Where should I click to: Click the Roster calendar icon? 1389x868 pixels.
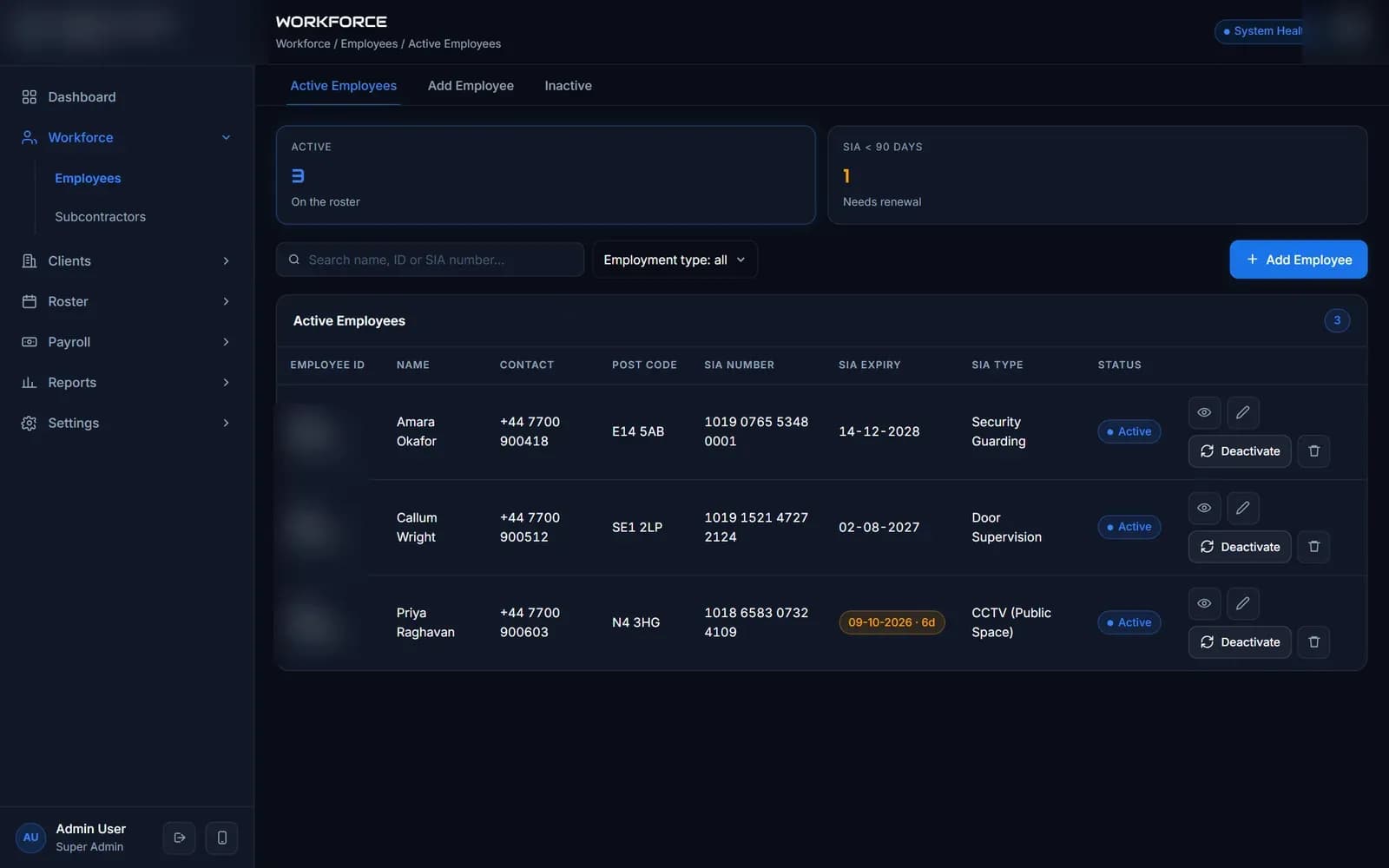[30, 301]
